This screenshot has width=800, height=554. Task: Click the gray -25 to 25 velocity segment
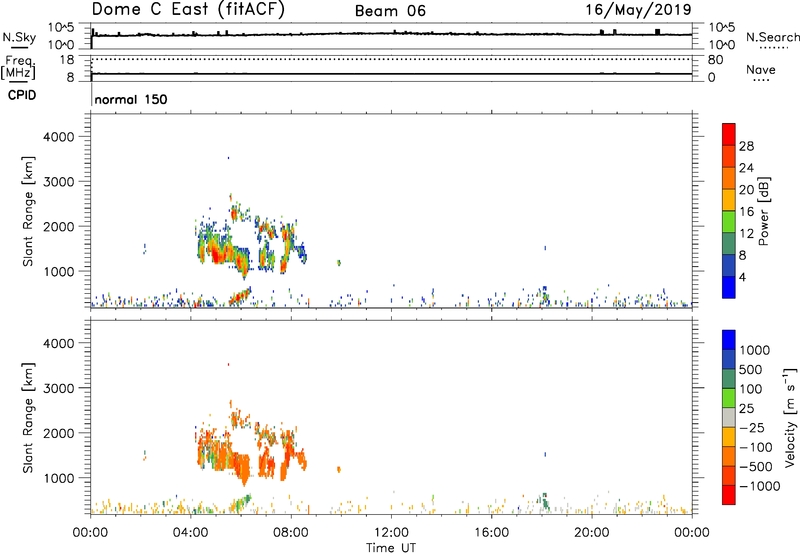click(729, 417)
